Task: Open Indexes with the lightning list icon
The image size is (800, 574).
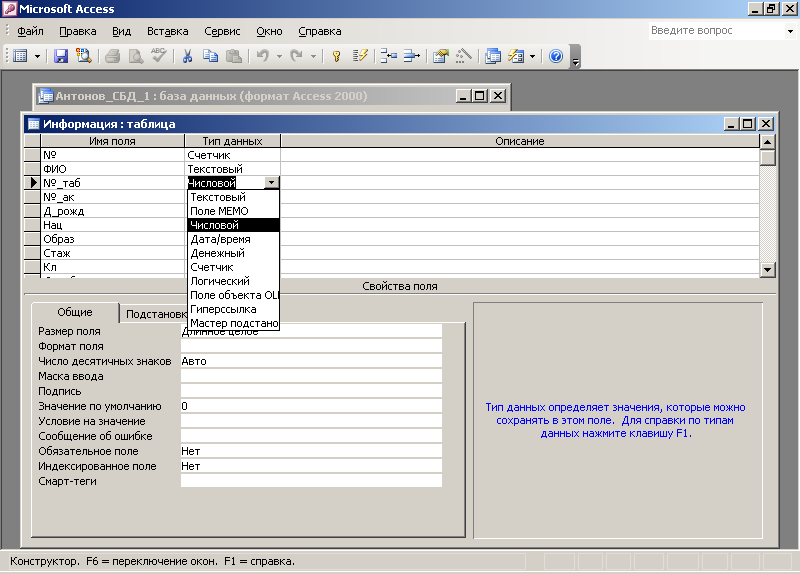Action: point(360,56)
